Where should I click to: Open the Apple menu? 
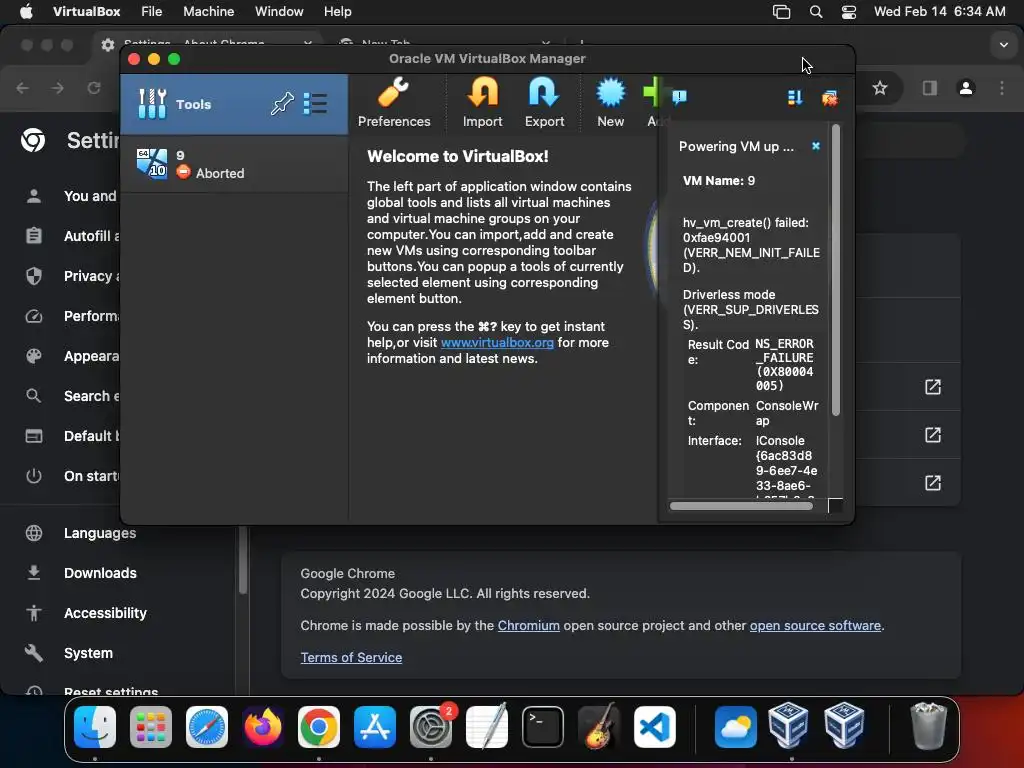pos(26,11)
